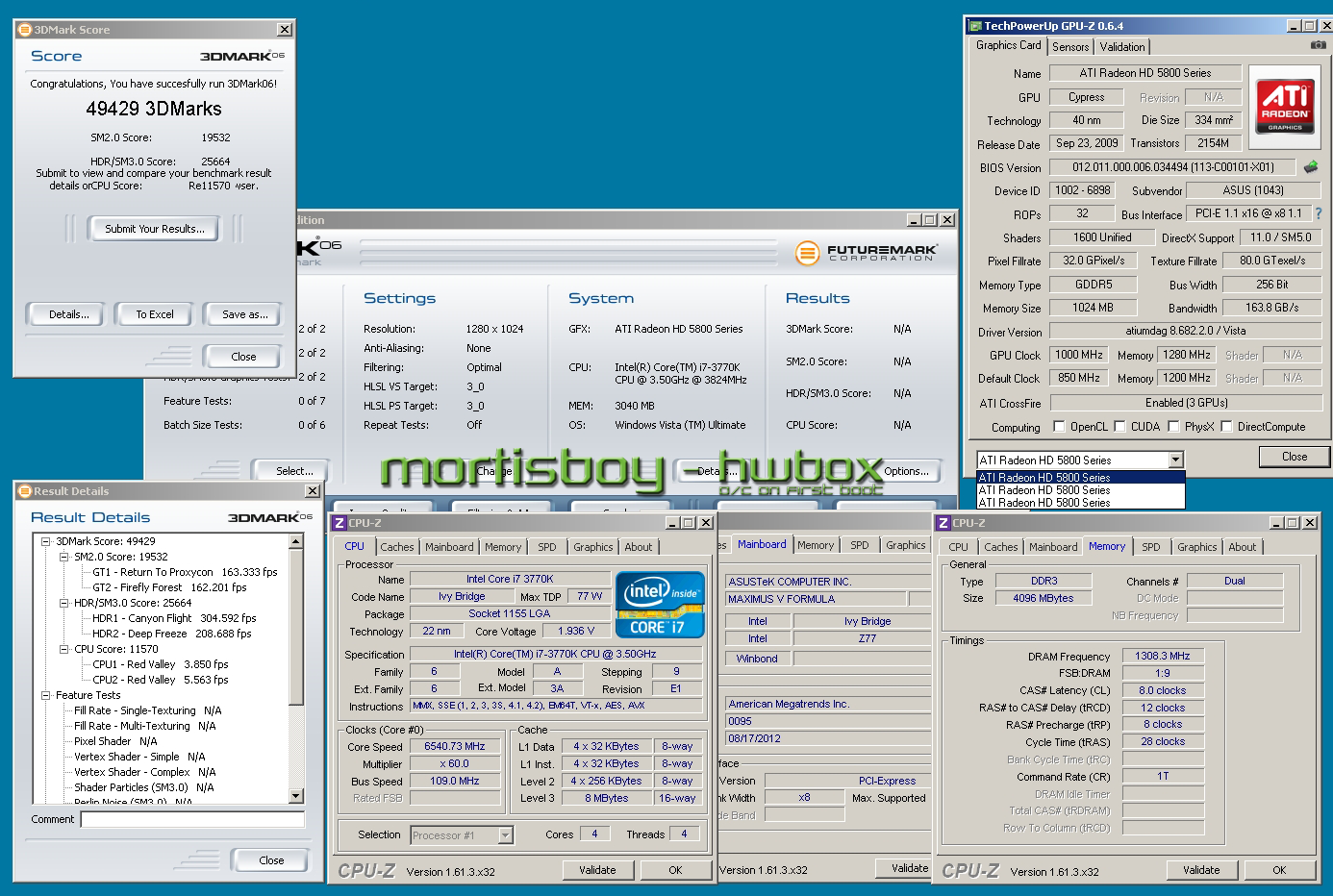Click the title icon of CPU-Z Memory window
Image resolution: width=1333 pixels, height=896 pixels.
pyautogui.click(x=943, y=523)
